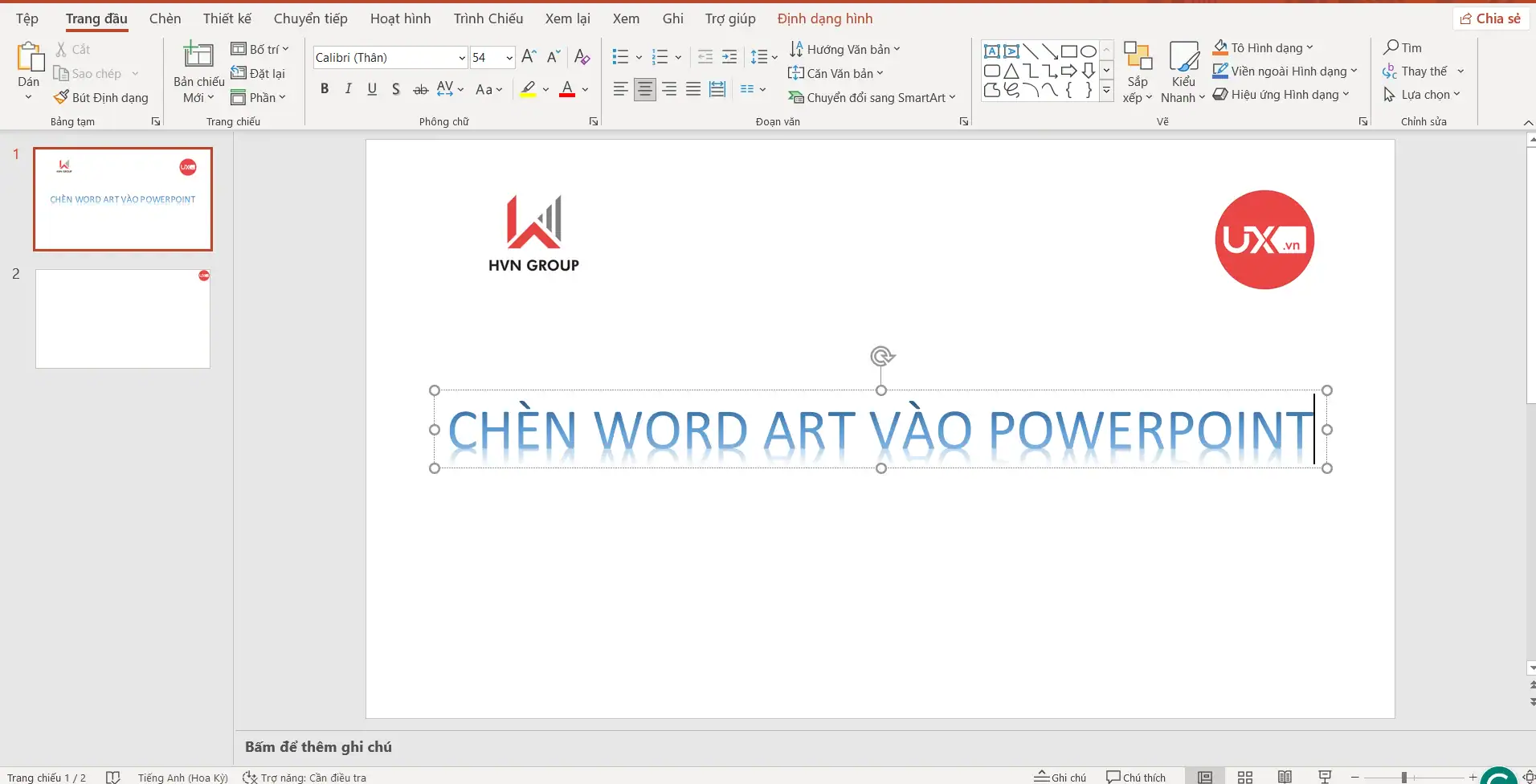Select the Format Painter tool

[102, 97]
